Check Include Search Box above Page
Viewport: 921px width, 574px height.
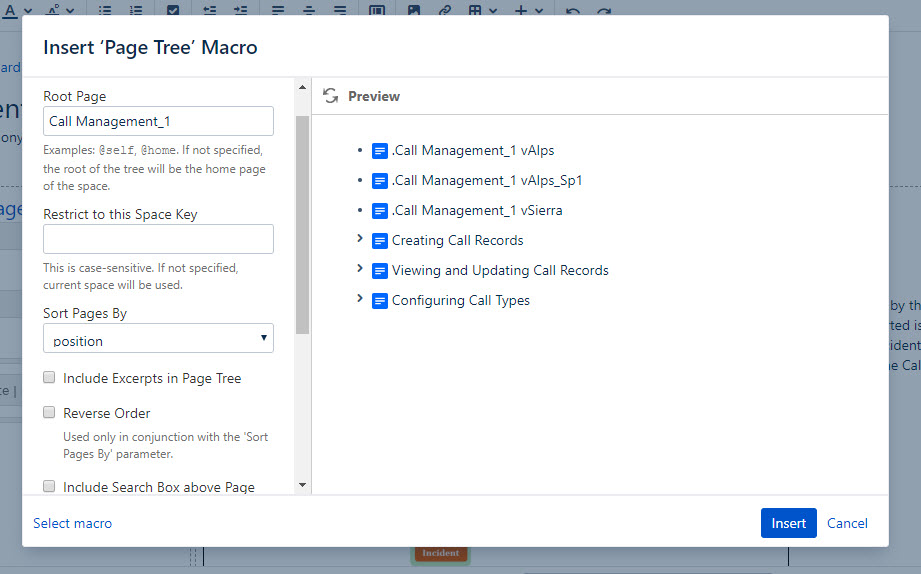49,486
